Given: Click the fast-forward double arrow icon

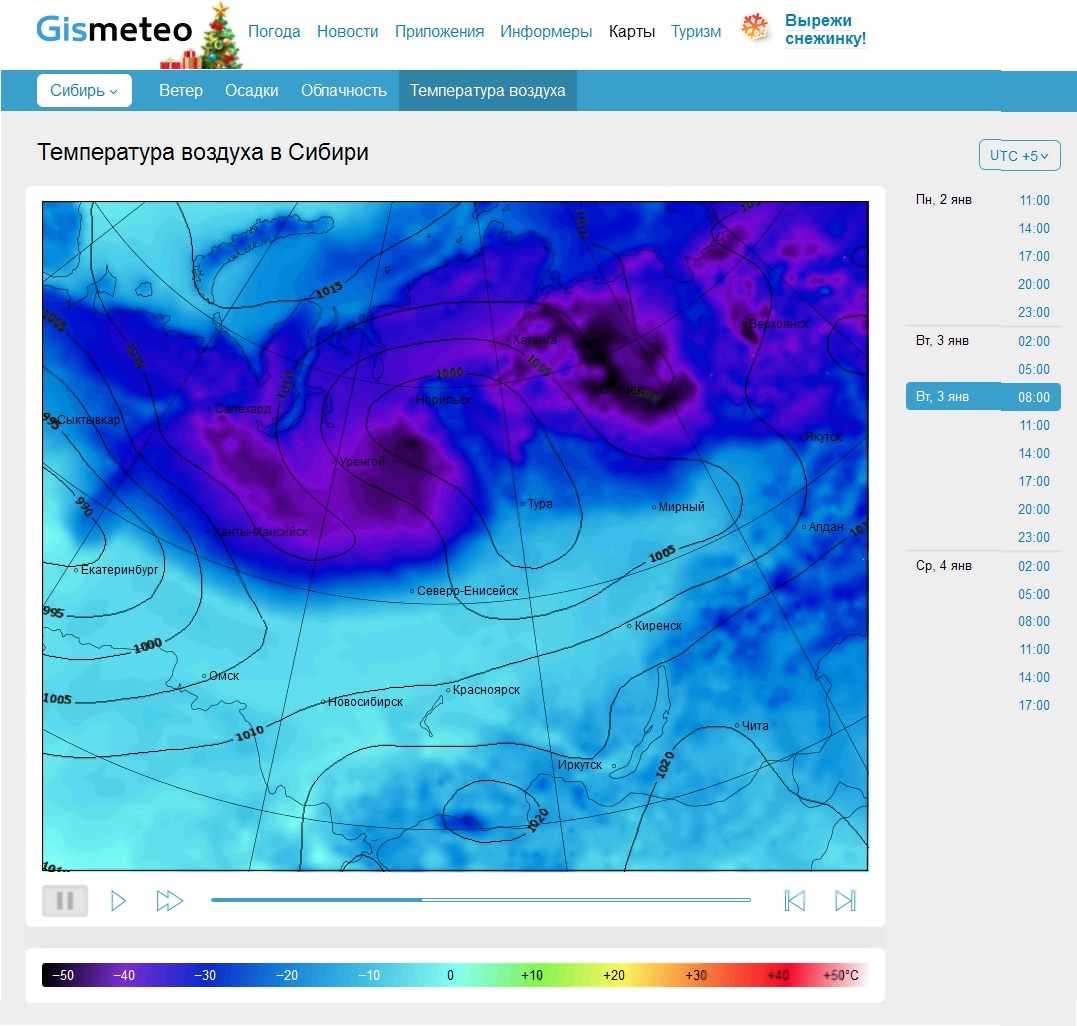Looking at the screenshot, I should click(170, 901).
